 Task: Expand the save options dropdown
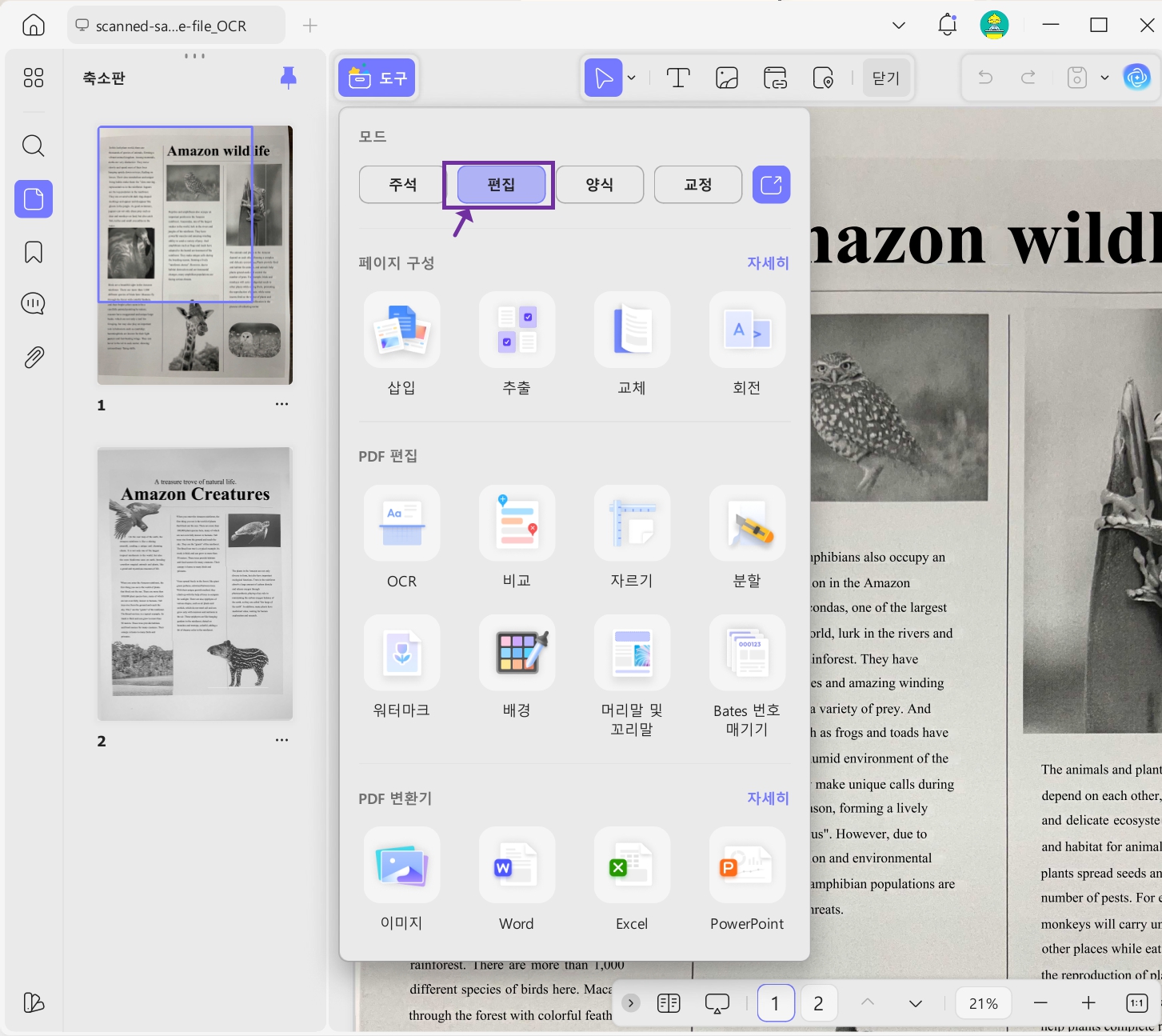1104,78
